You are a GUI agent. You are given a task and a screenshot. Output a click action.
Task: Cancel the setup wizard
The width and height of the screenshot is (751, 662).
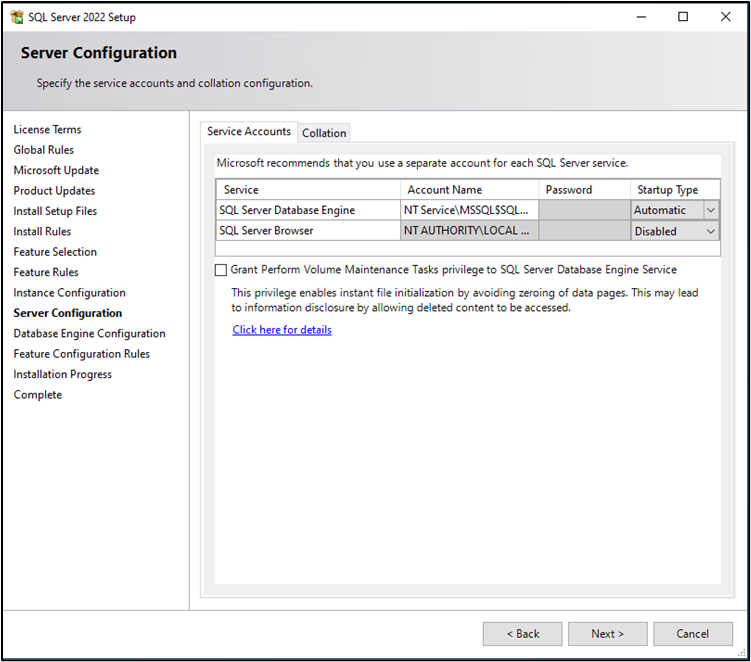pos(693,634)
